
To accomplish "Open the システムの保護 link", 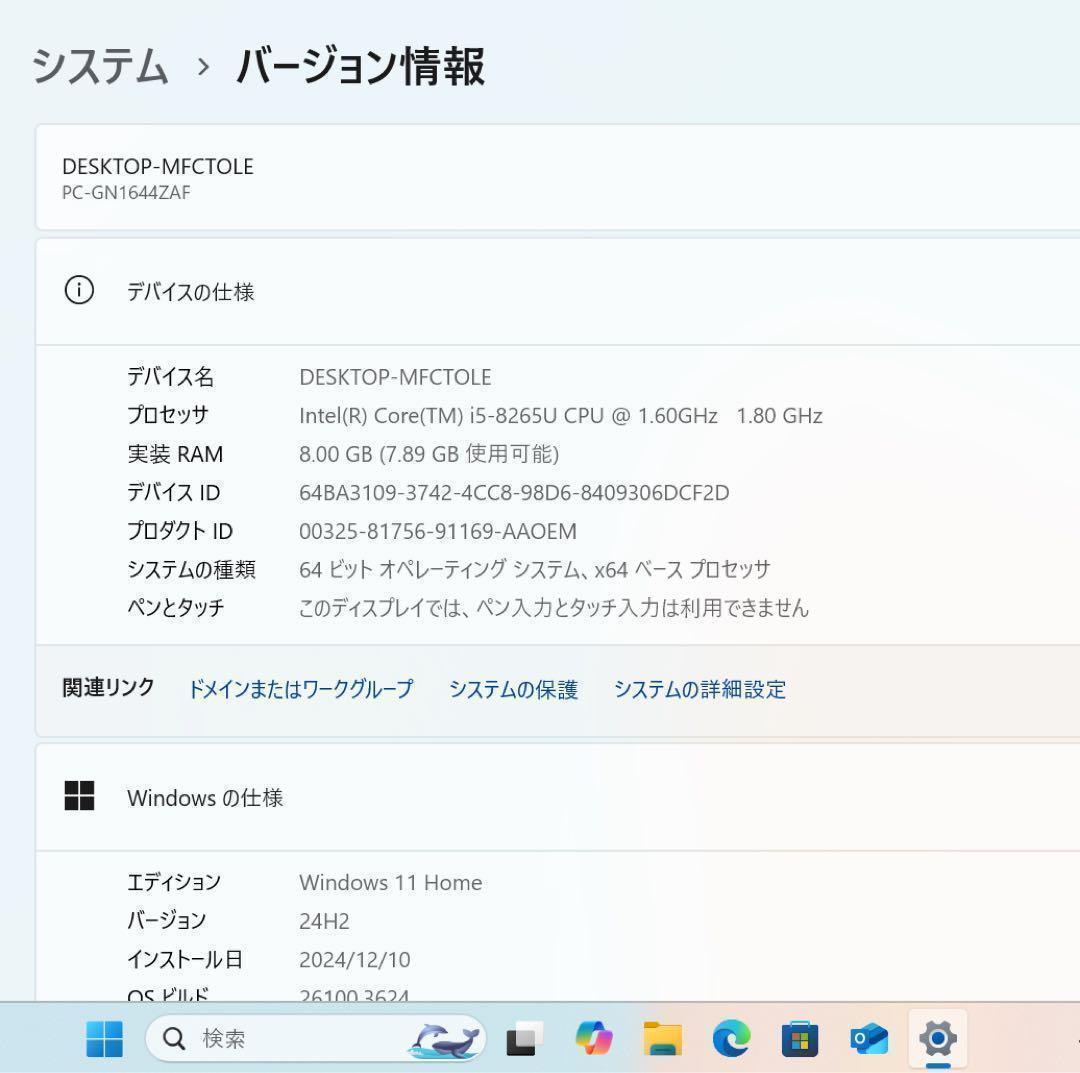I will [x=513, y=689].
